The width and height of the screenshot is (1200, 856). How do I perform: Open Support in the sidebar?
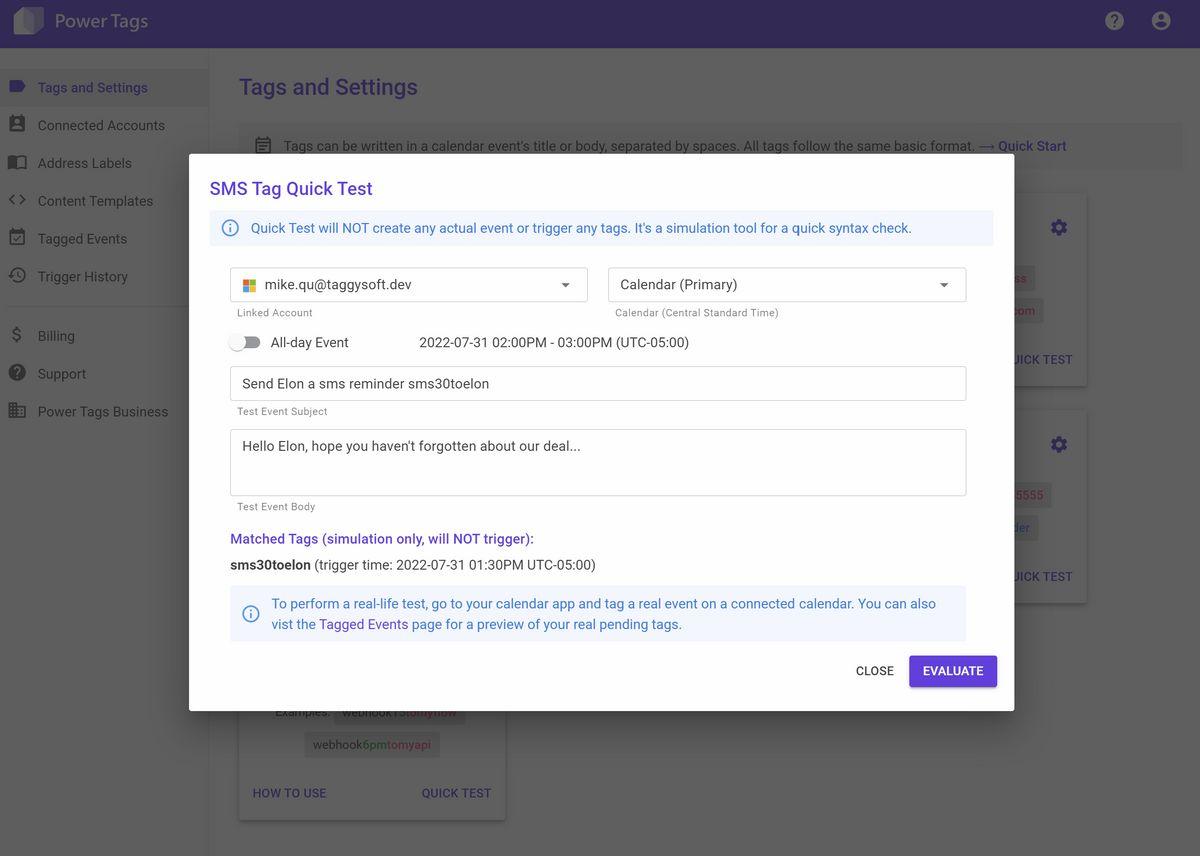[104, 374]
